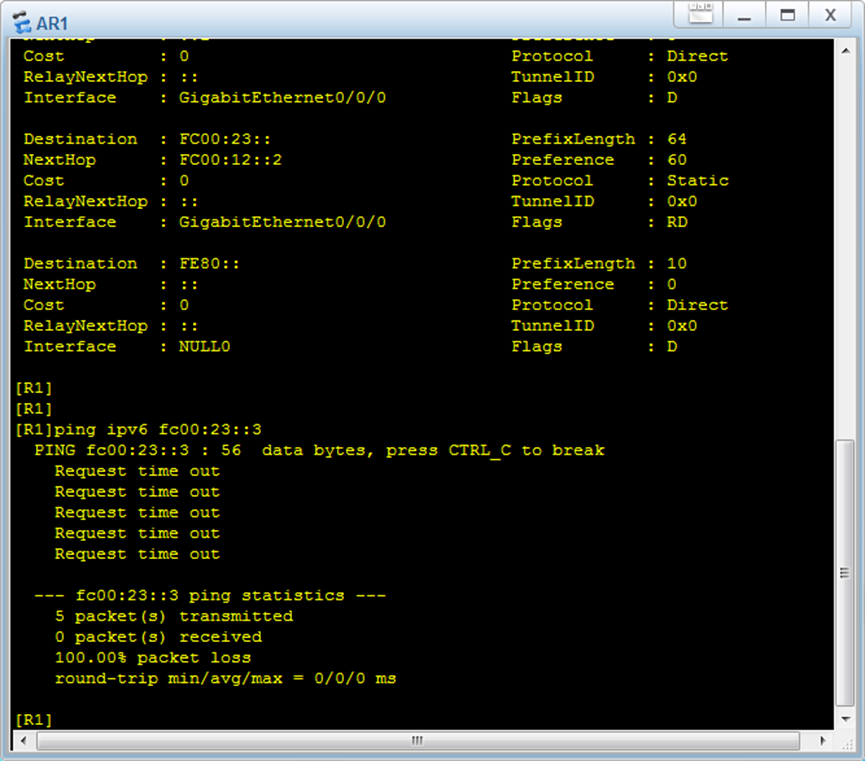The width and height of the screenshot is (865, 761).
Task: Click the AR1 window title text
Action: click(x=52, y=24)
